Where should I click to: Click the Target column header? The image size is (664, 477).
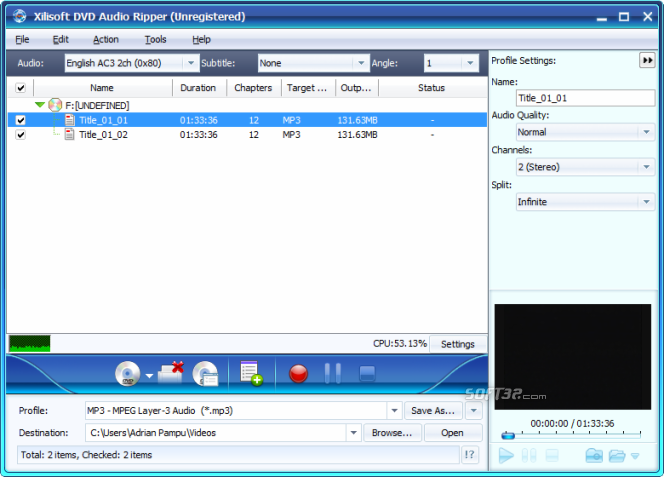coord(307,88)
